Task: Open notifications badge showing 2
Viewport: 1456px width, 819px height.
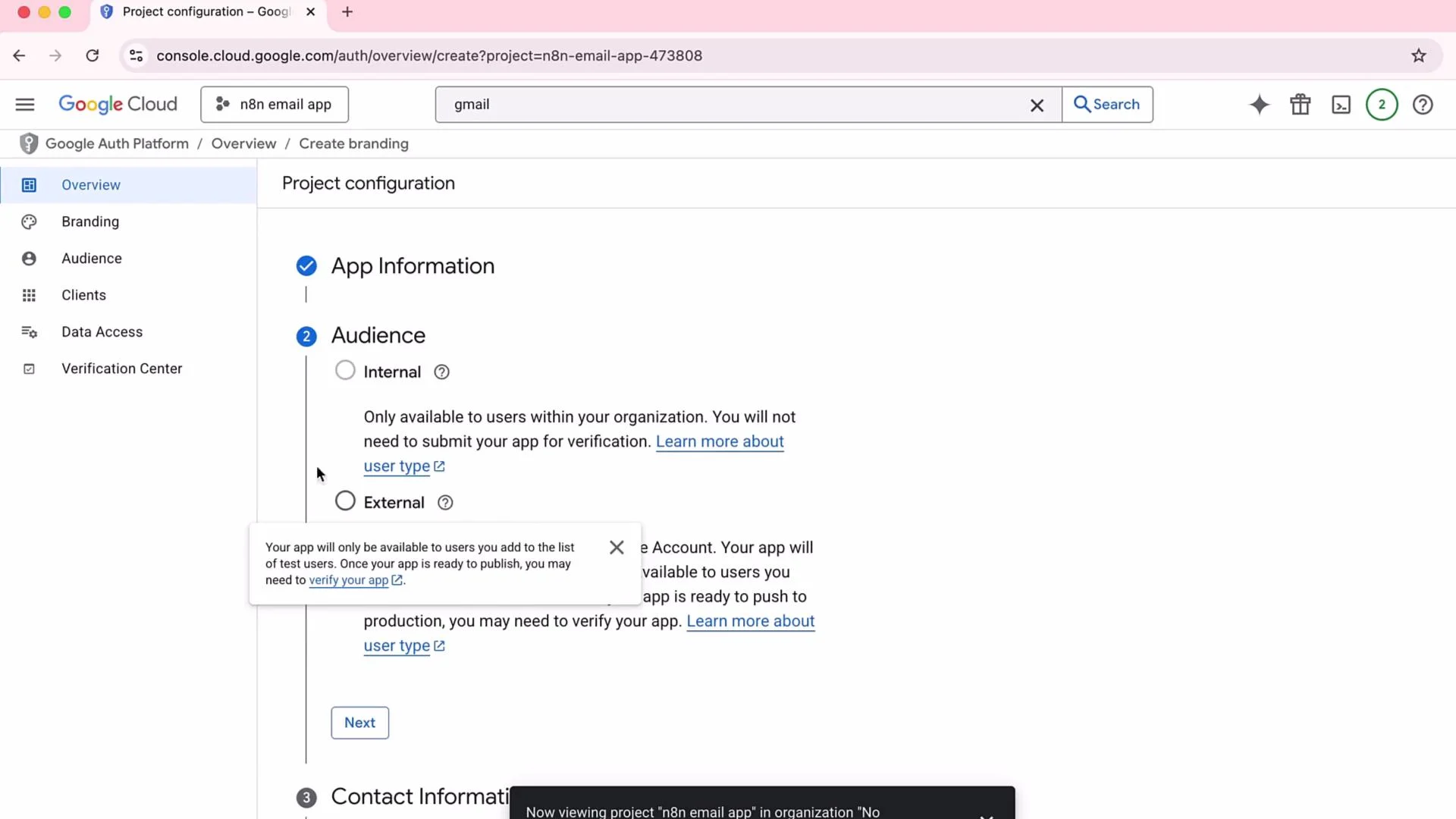Action: [x=1382, y=105]
